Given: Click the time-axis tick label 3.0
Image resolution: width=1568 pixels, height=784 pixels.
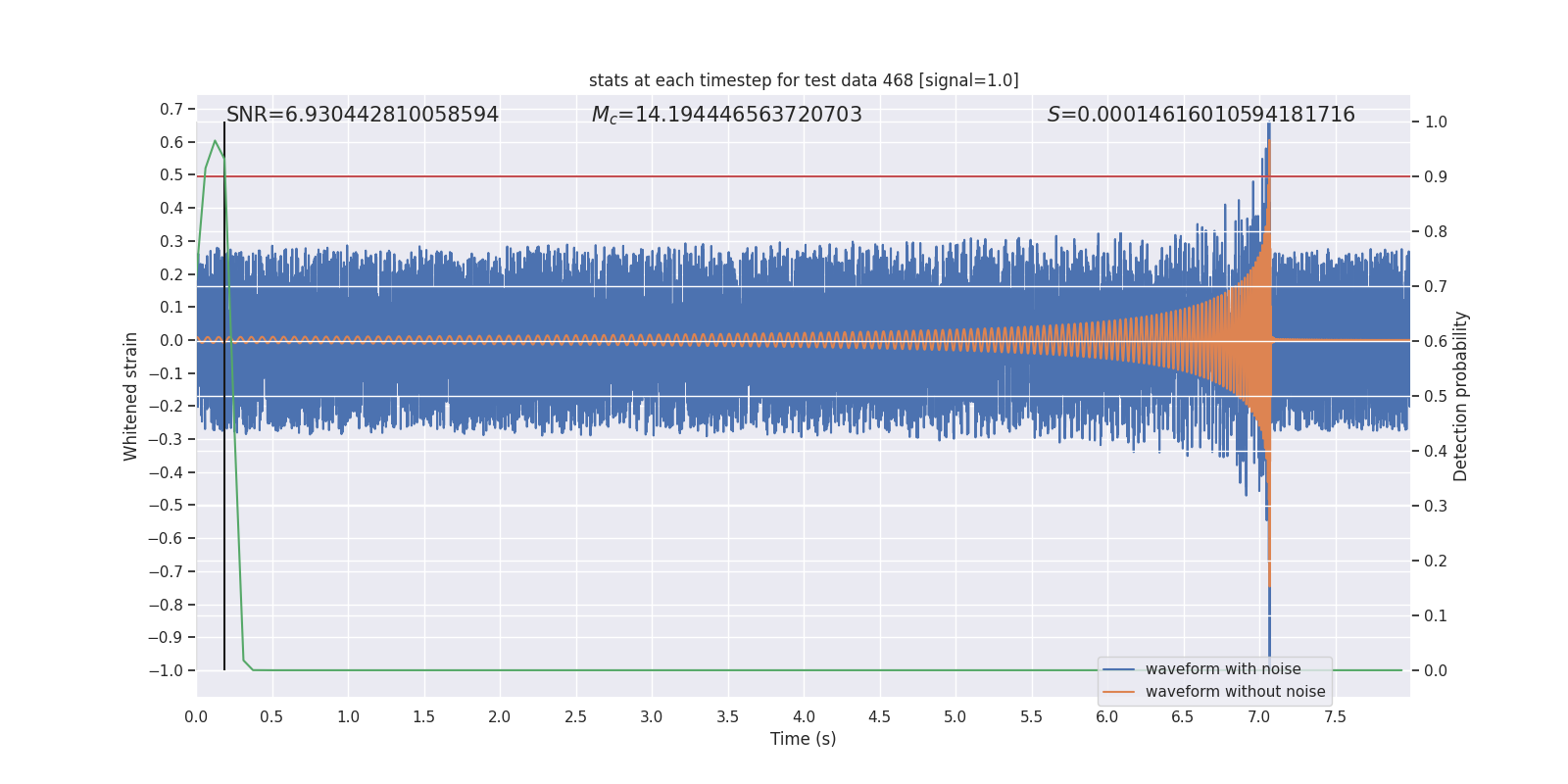Looking at the screenshot, I should pos(652,717).
